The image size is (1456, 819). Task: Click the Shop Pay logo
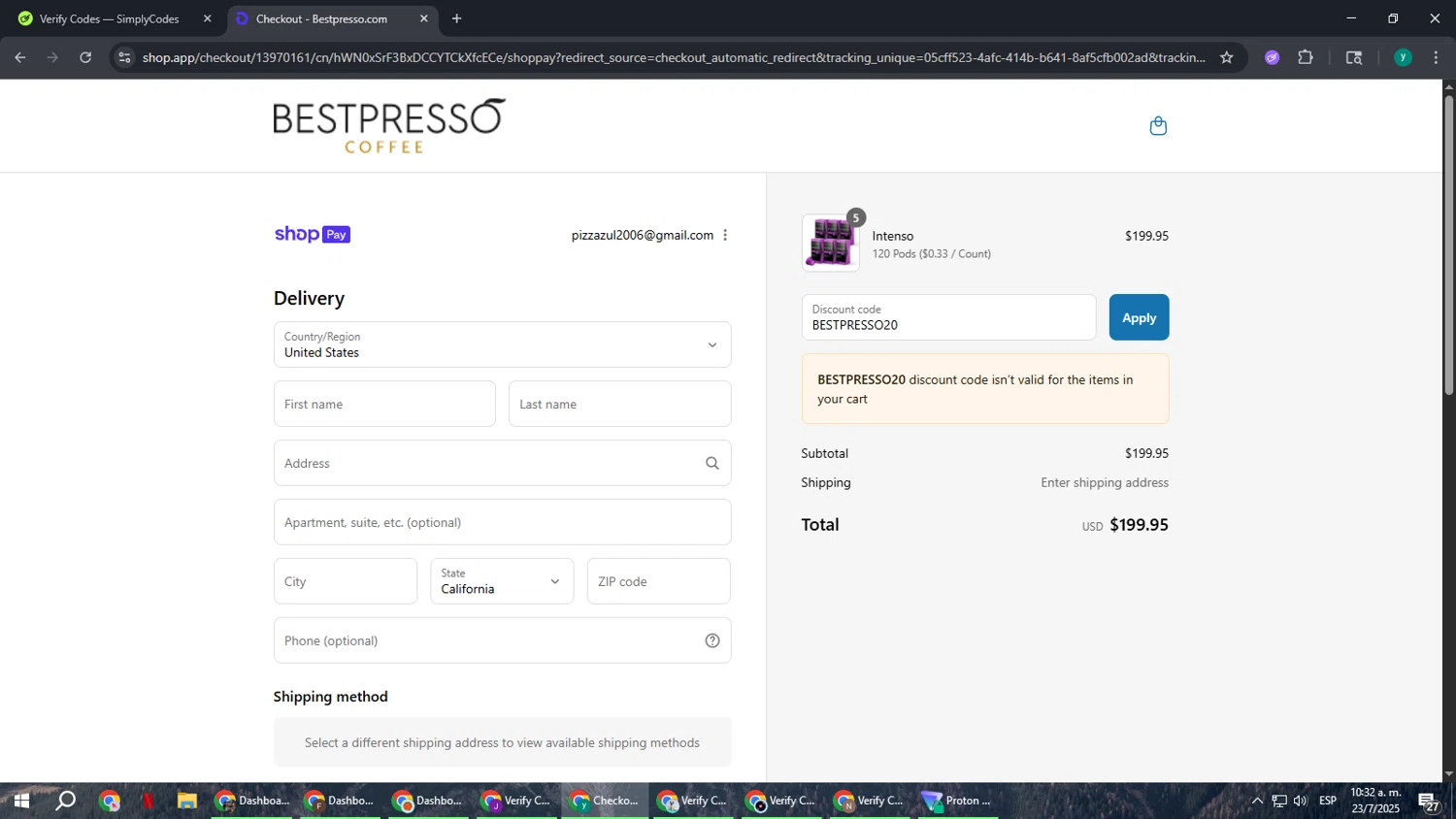[x=313, y=234]
